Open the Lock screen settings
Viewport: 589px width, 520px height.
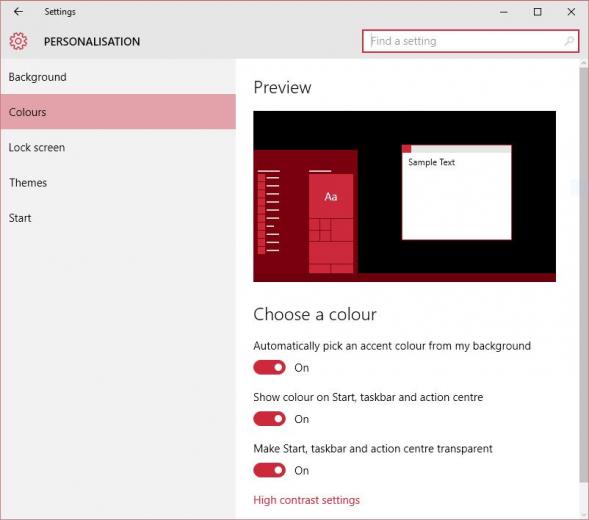pyautogui.click(x=118, y=147)
